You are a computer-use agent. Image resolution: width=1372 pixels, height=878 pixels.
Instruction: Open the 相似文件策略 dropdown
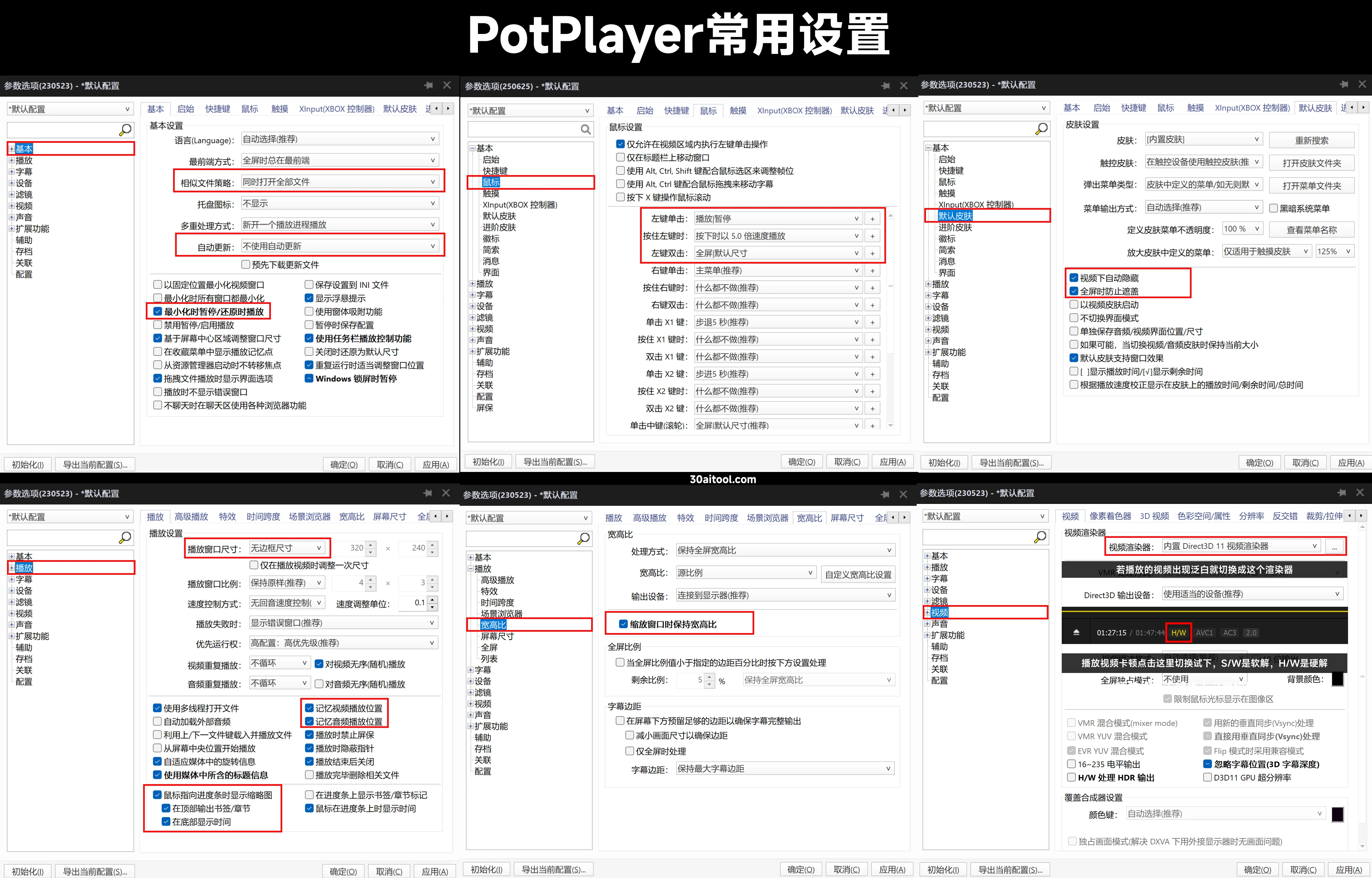pyautogui.click(x=340, y=182)
